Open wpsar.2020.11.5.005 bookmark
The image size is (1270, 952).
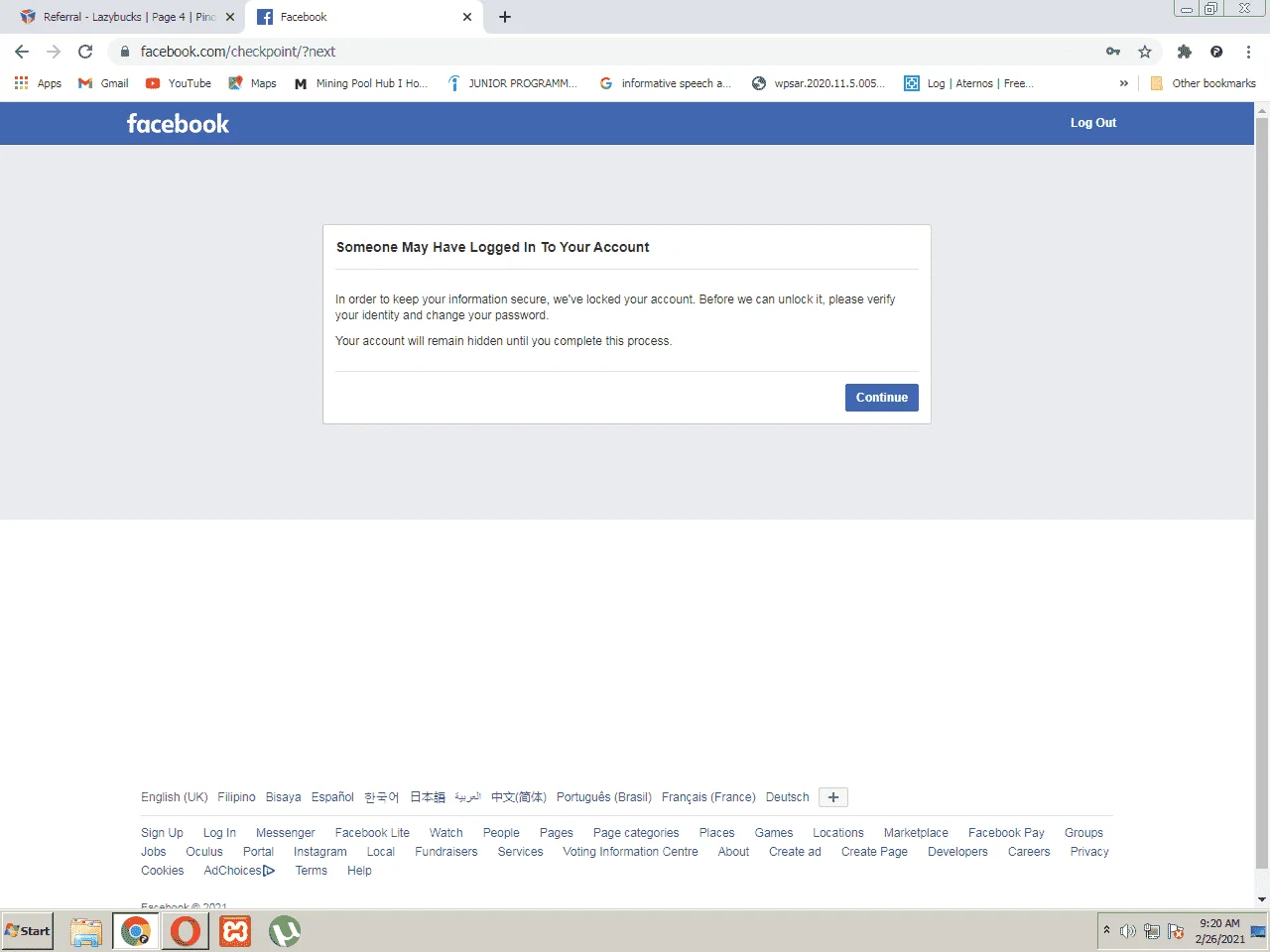pyautogui.click(x=819, y=83)
